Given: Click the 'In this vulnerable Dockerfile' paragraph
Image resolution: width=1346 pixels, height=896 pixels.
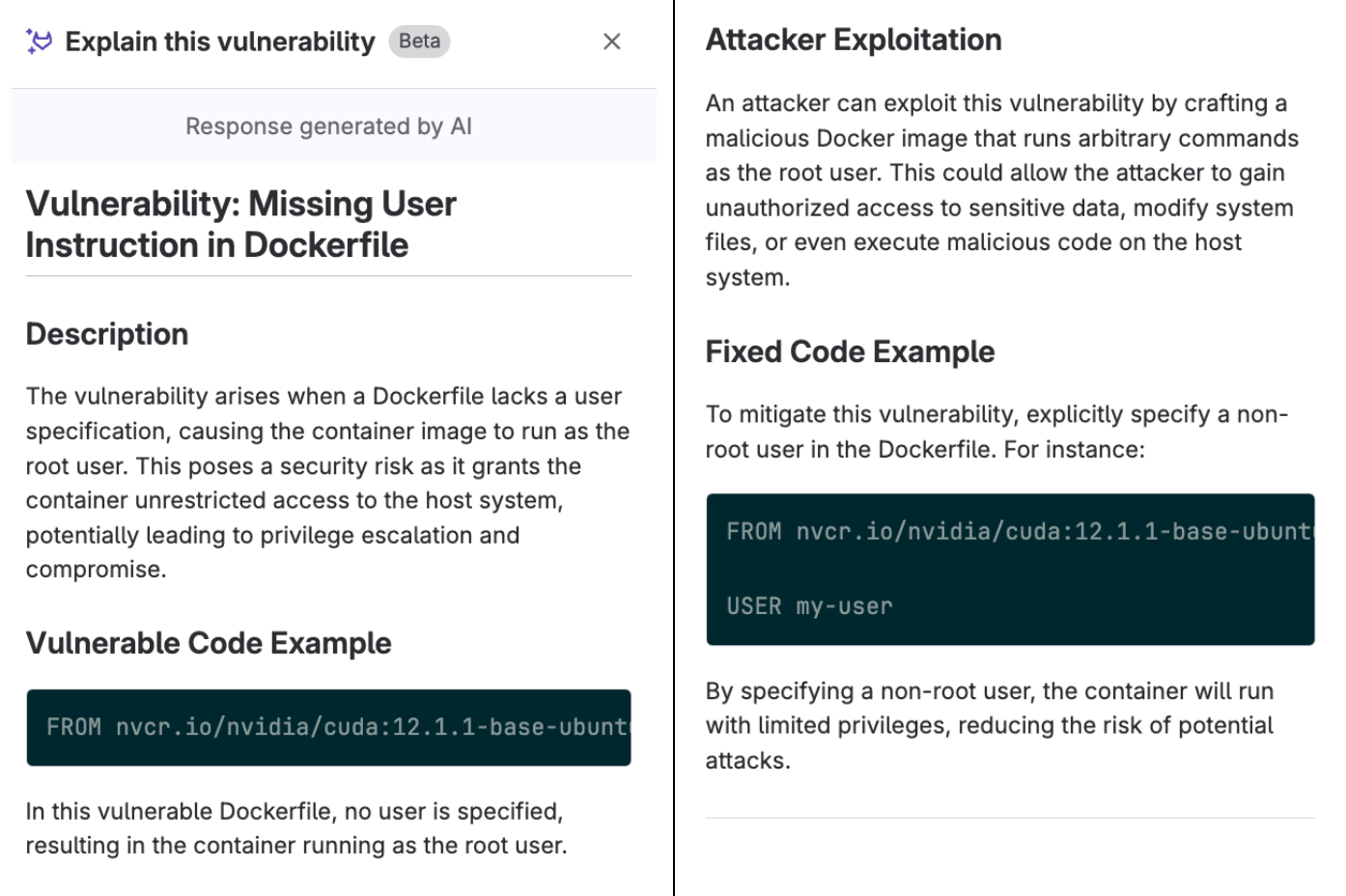Looking at the screenshot, I should [296, 828].
